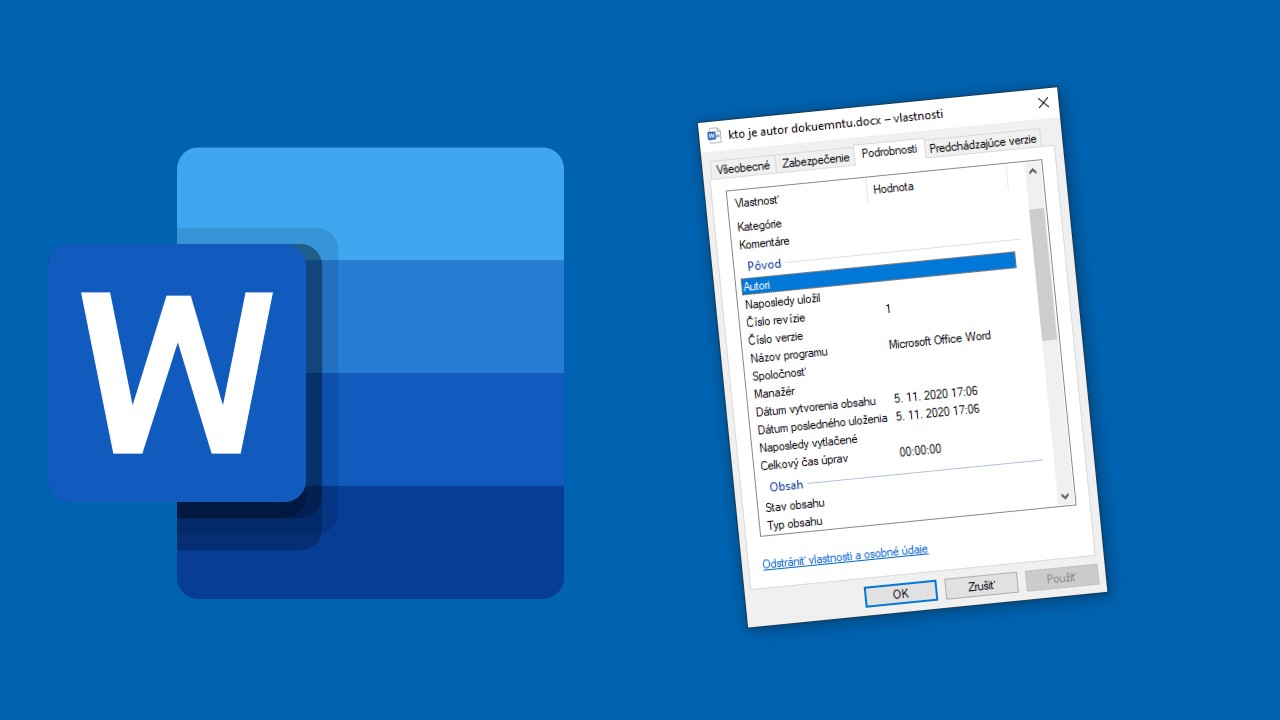Viewport: 1280px width, 720px height.
Task: Click the Obsah group heading
Action: (786, 486)
